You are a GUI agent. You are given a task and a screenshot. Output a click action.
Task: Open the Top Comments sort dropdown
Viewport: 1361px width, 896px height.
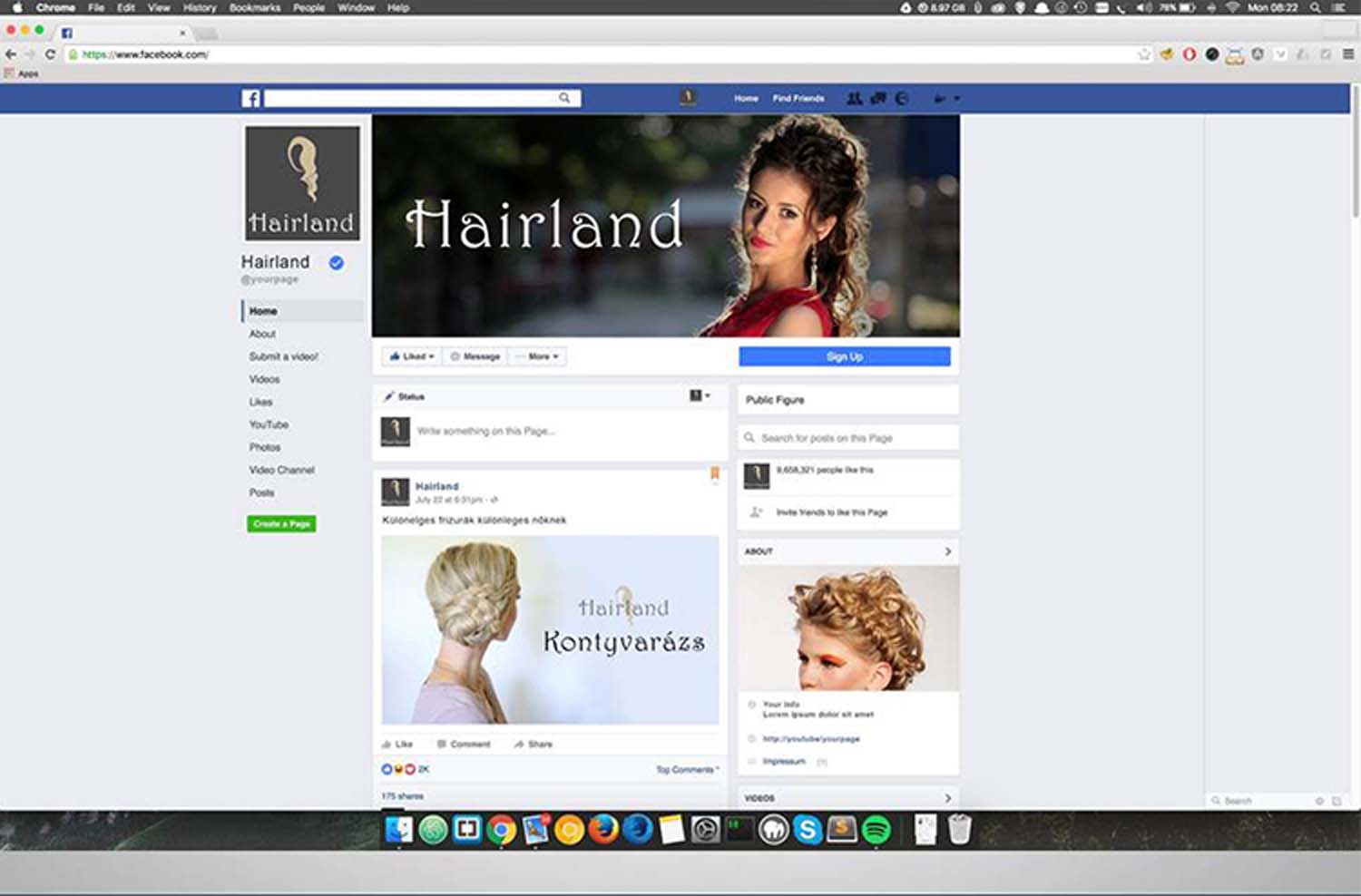[687, 770]
